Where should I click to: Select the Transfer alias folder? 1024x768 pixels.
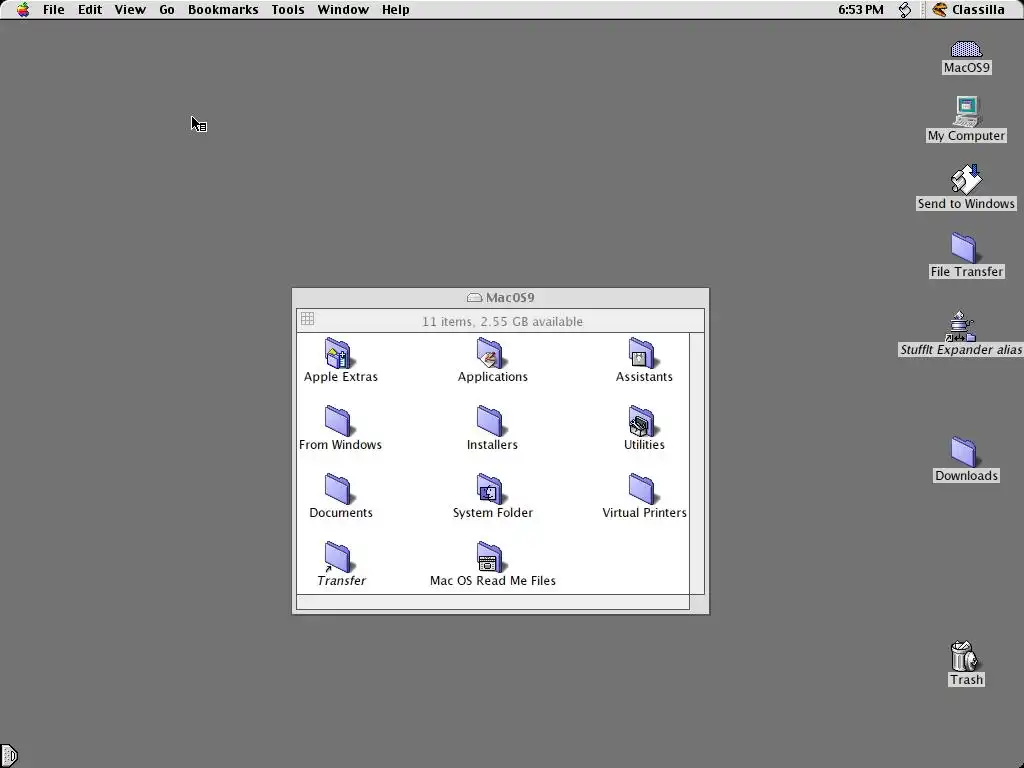338,557
